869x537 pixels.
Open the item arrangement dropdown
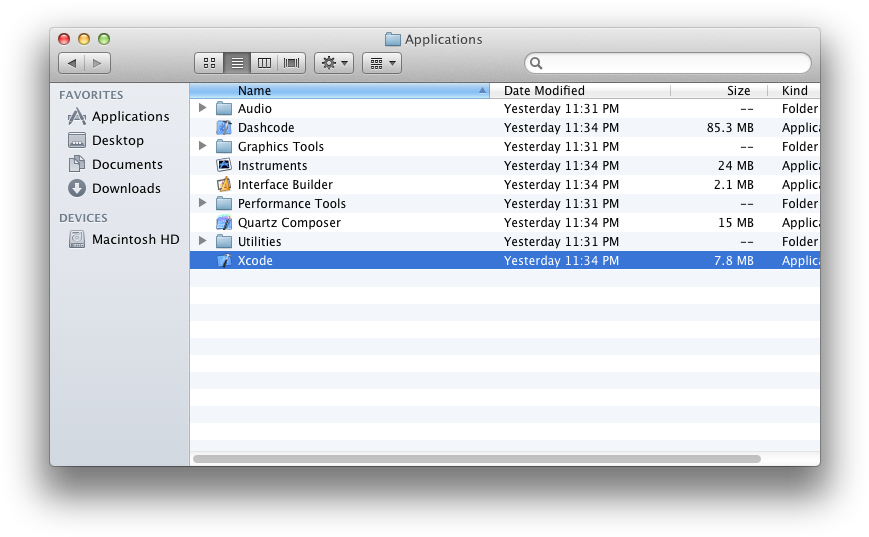point(382,63)
